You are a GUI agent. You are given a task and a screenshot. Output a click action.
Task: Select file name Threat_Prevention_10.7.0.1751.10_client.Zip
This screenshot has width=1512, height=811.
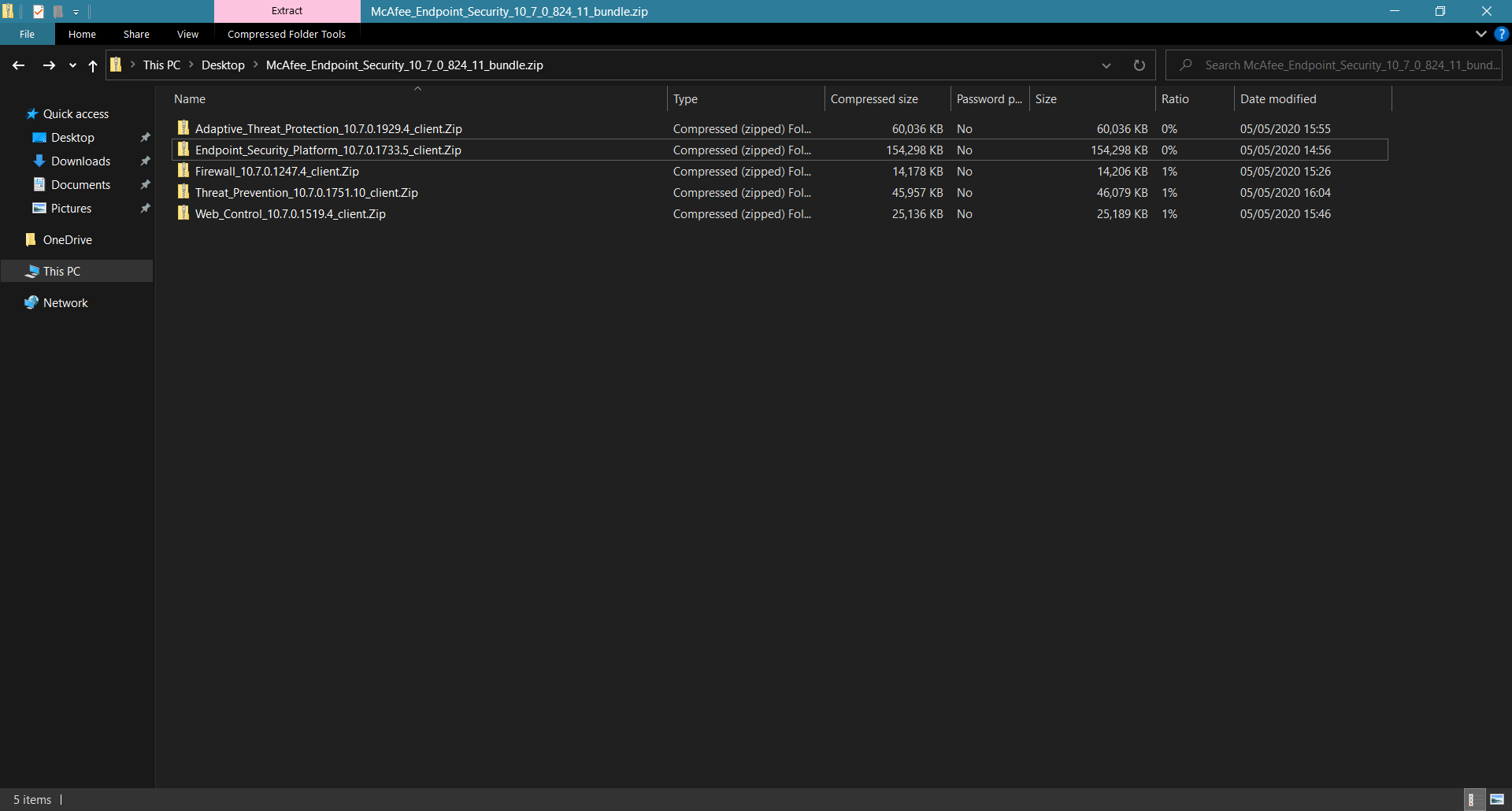pyautogui.click(x=306, y=193)
